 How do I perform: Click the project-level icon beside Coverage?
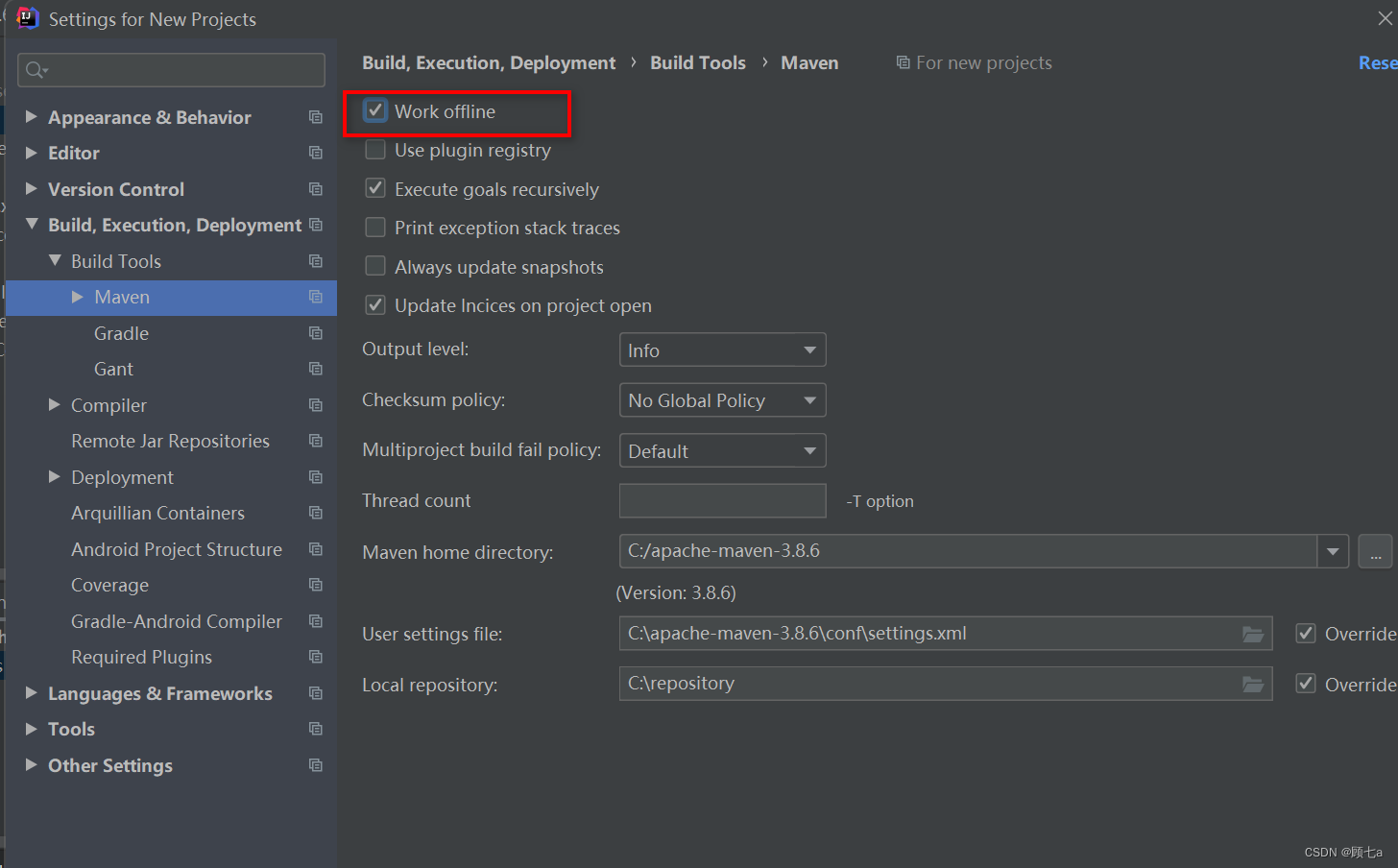315,585
